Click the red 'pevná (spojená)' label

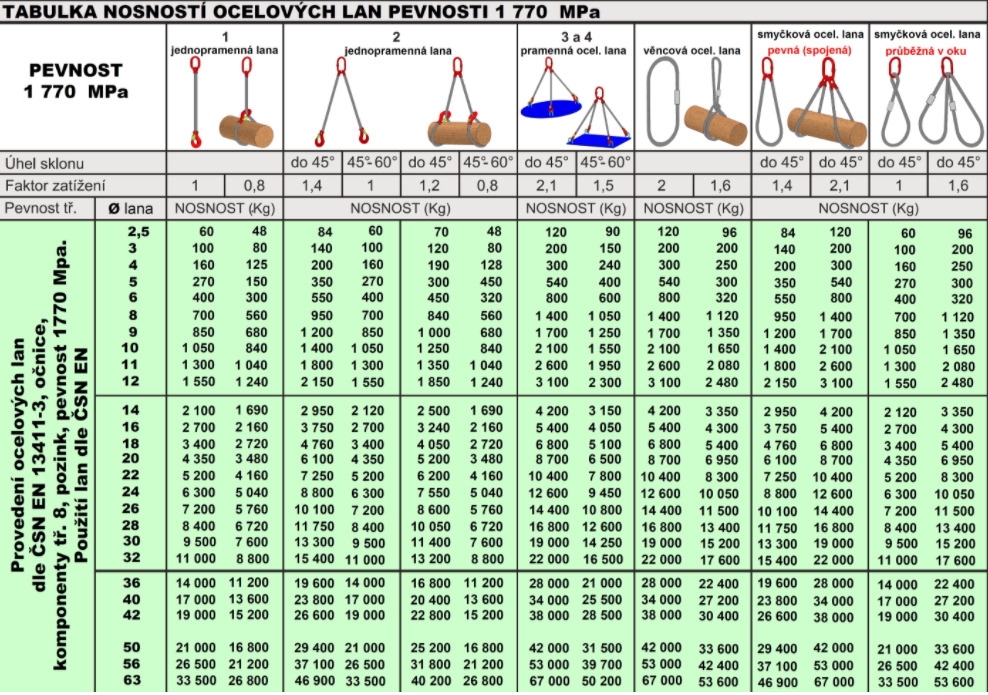pyautogui.click(x=809, y=50)
